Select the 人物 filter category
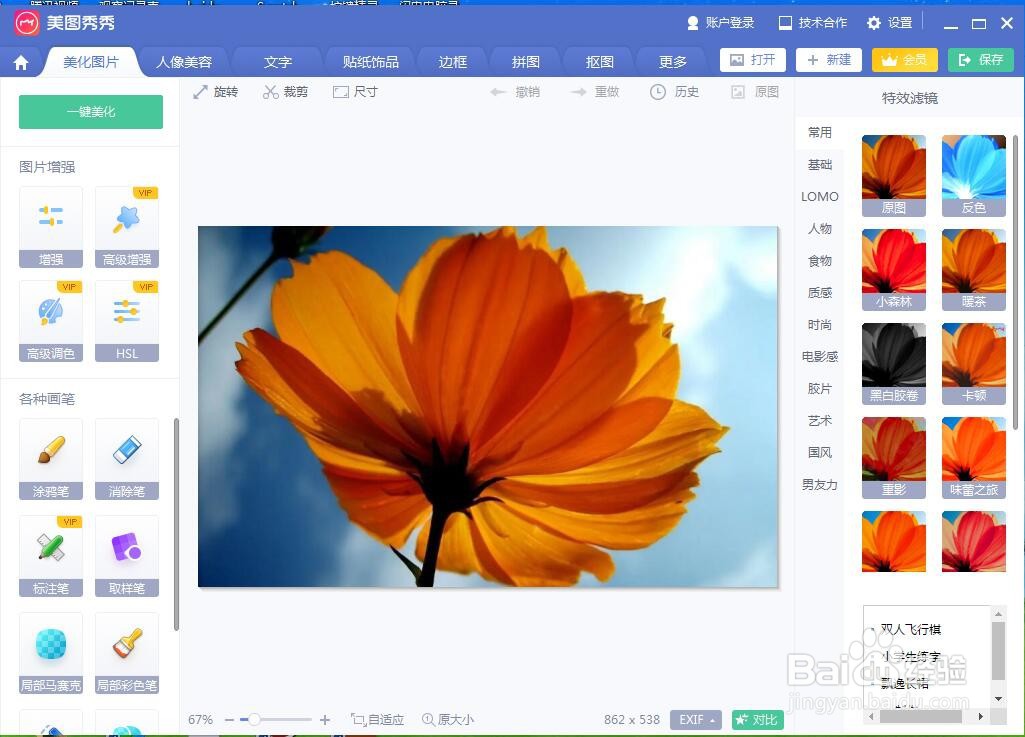Screen dimensions: 1025x737 click(820, 229)
